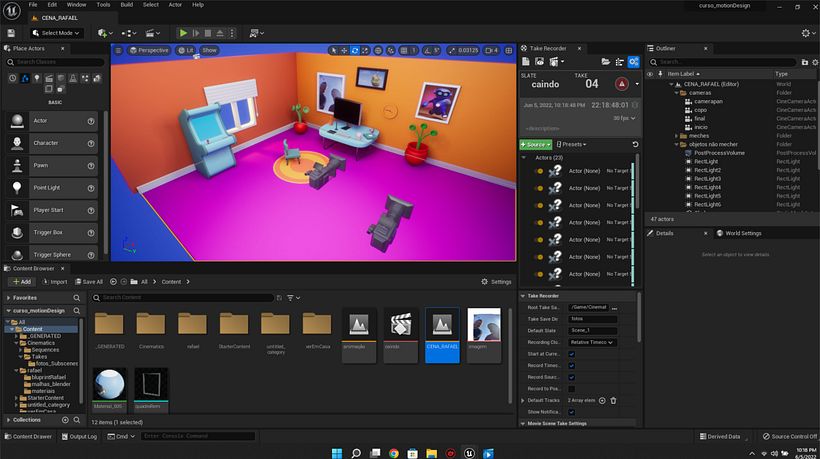Toggle grid snapping in viewport toolbar
The width and height of the screenshot is (820, 459).
point(404,50)
